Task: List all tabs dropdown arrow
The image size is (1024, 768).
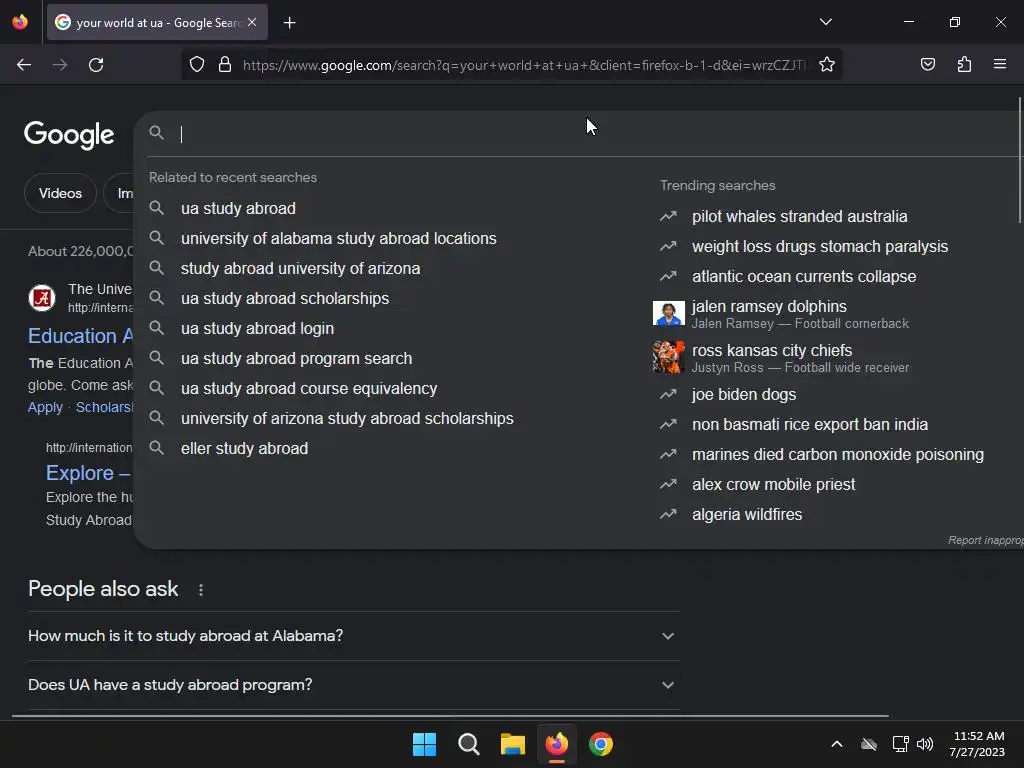Action: click(x=825, y=22)
